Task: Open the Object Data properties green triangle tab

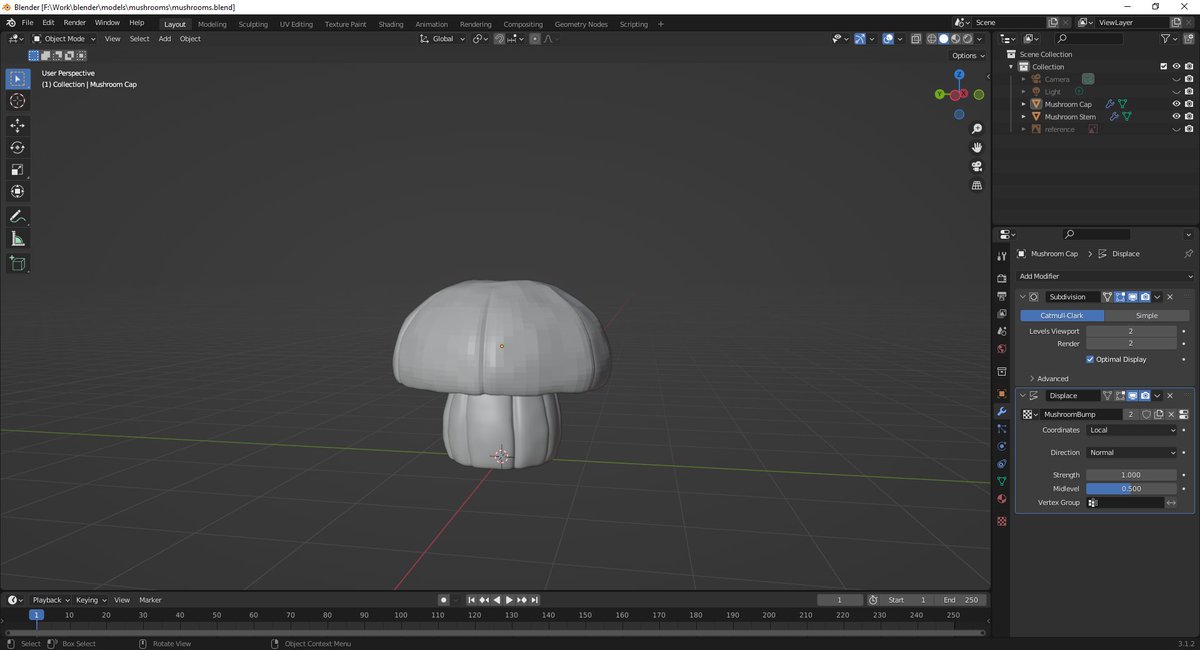Action: 1002,481
